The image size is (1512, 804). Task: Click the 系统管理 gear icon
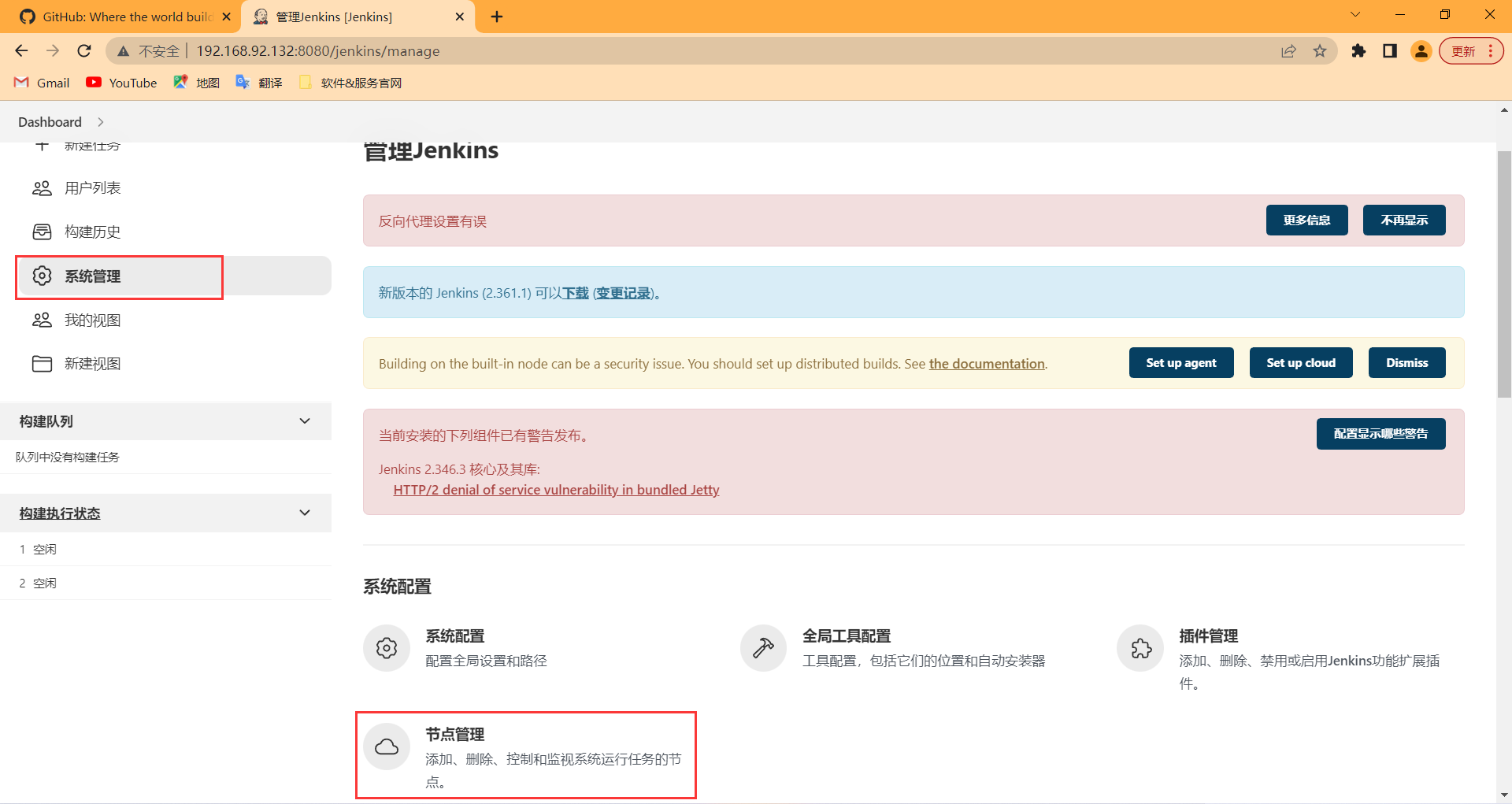tap(42, 276)
